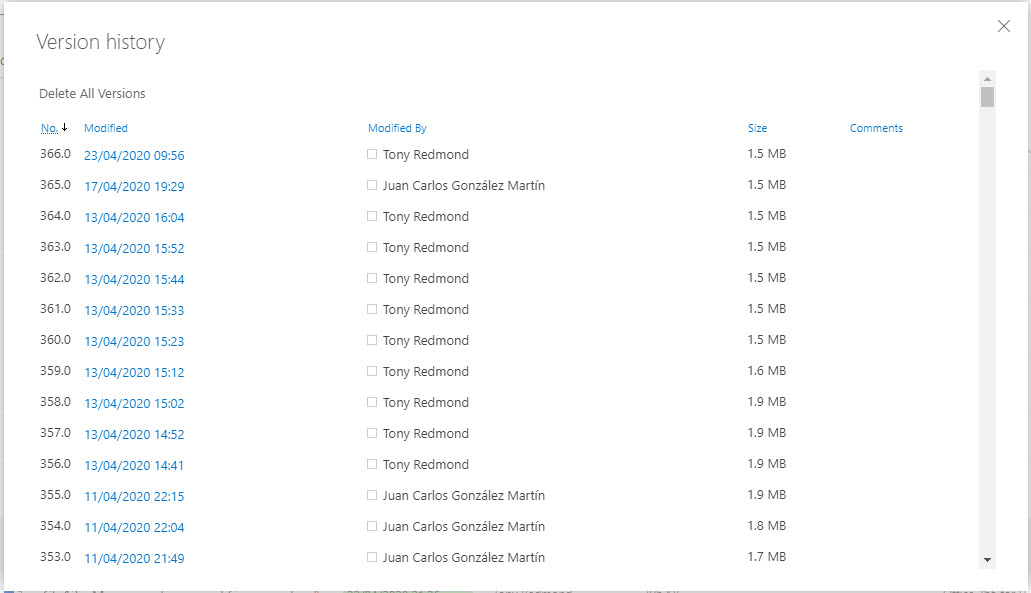Open version dated 13/04/2020 15:33

[134, 310]
